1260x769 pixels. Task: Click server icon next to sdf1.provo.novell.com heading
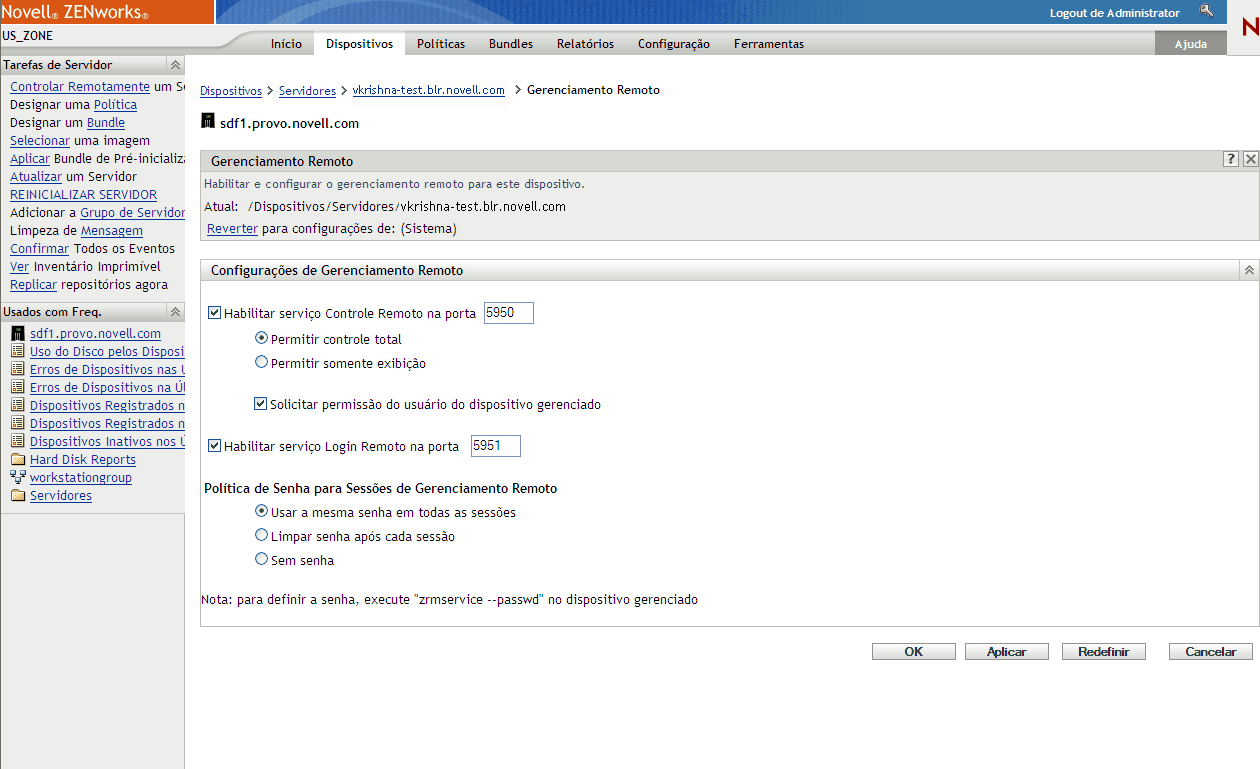(208, 122)
